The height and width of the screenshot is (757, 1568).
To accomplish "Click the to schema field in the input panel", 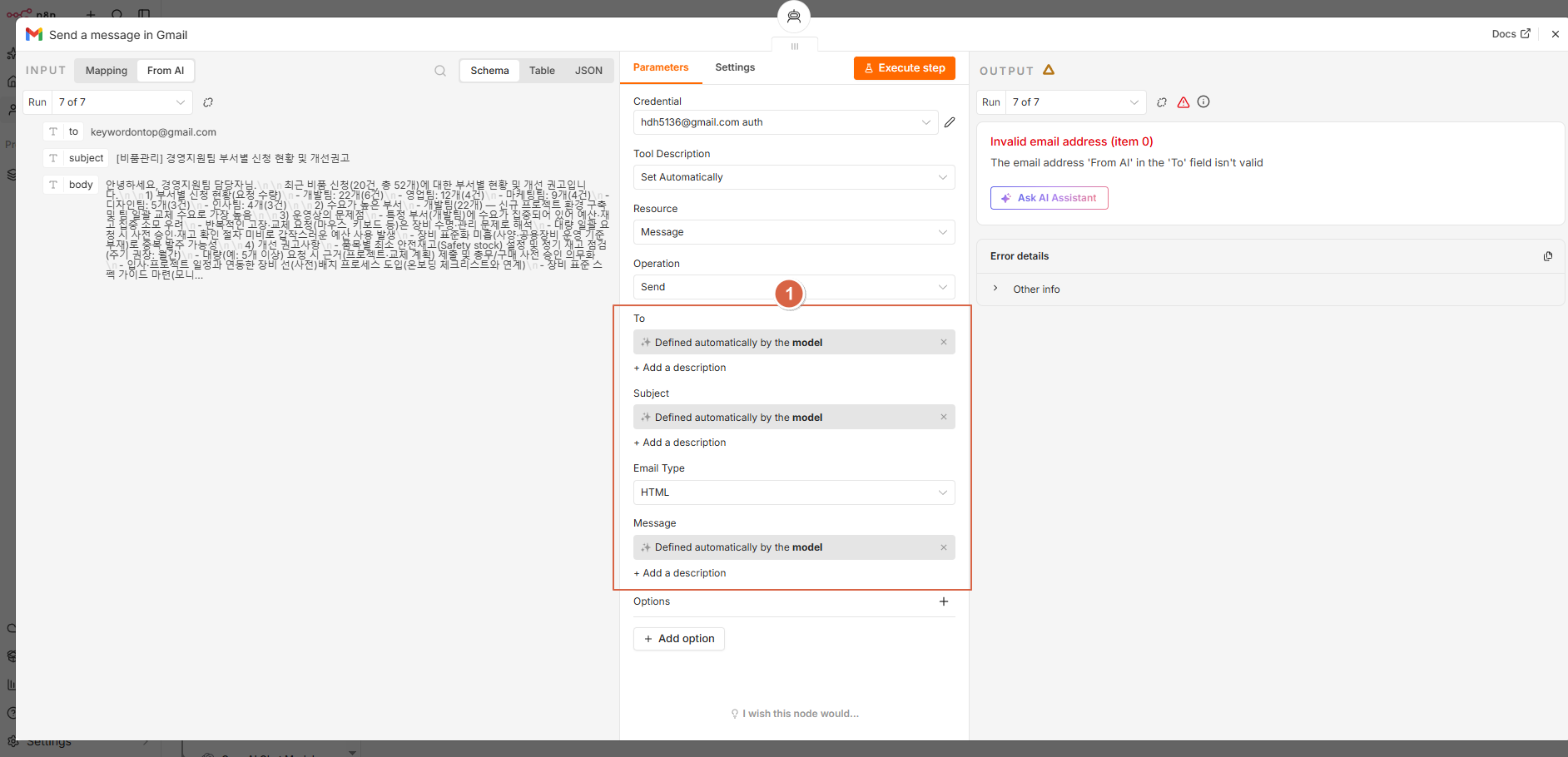I will click(x=64, y=132).
